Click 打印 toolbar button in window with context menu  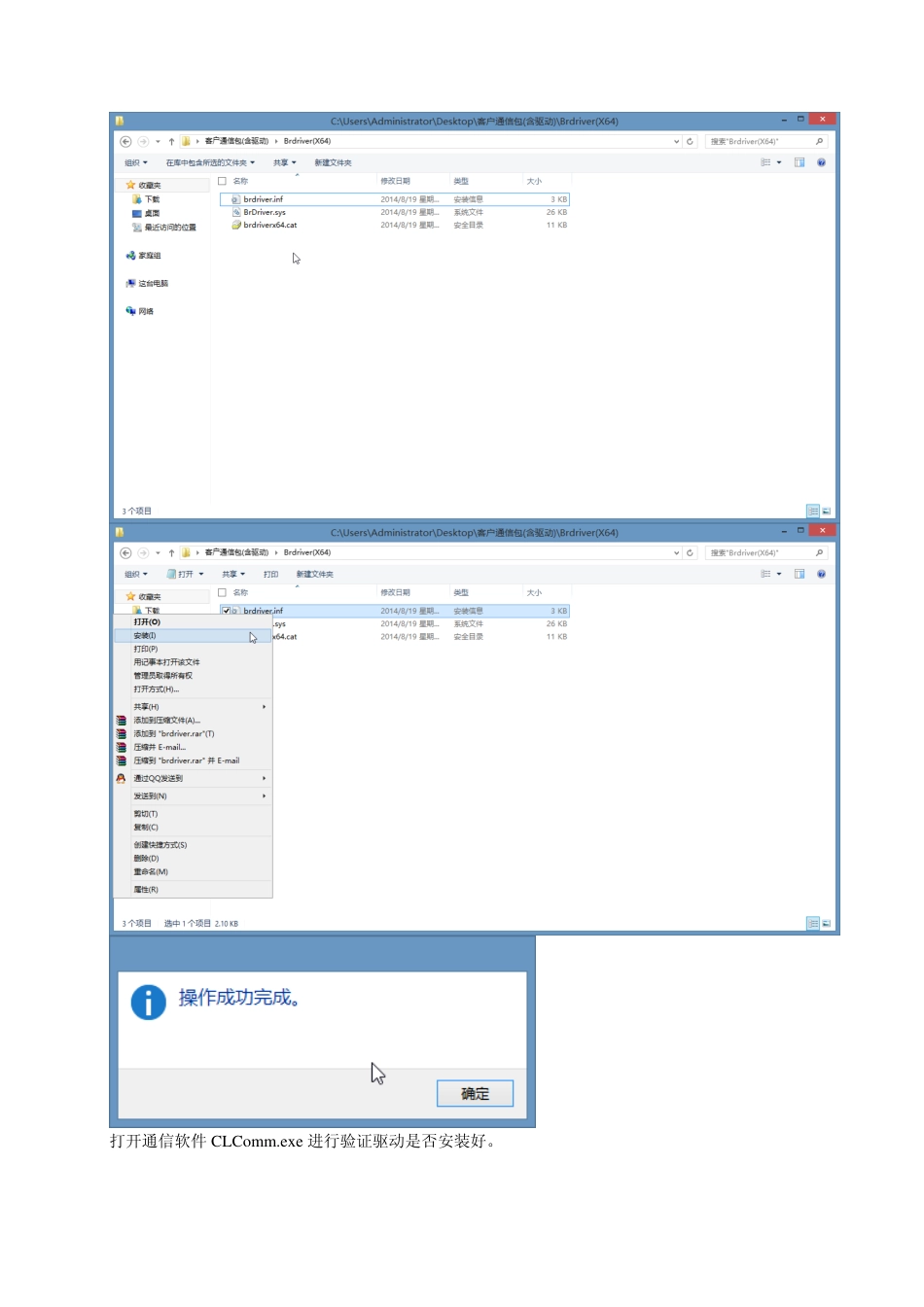pos(270,574)
